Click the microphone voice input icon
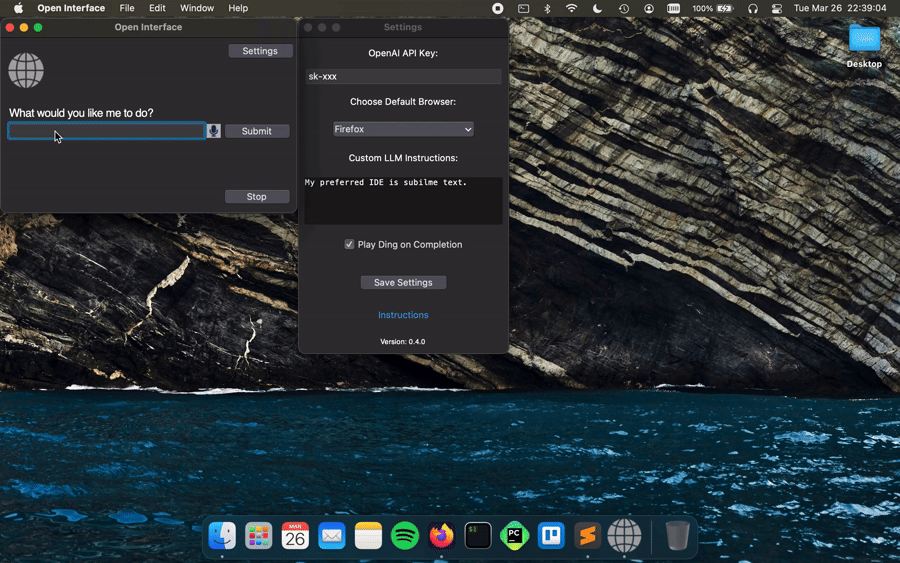This screenshot has width=900, height=563. [213, 131]
